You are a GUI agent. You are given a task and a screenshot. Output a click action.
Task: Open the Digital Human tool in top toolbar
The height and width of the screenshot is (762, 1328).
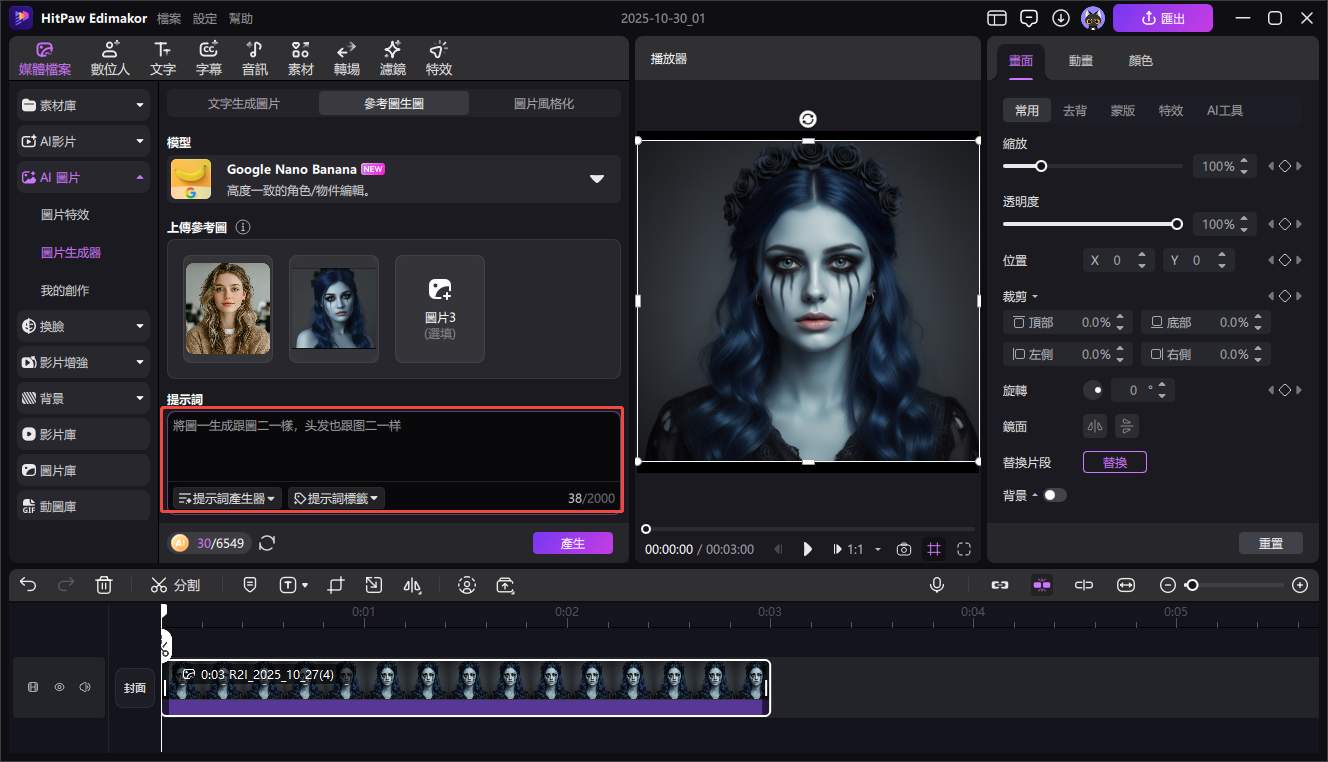pyautogui.click(x=110, y=59)
